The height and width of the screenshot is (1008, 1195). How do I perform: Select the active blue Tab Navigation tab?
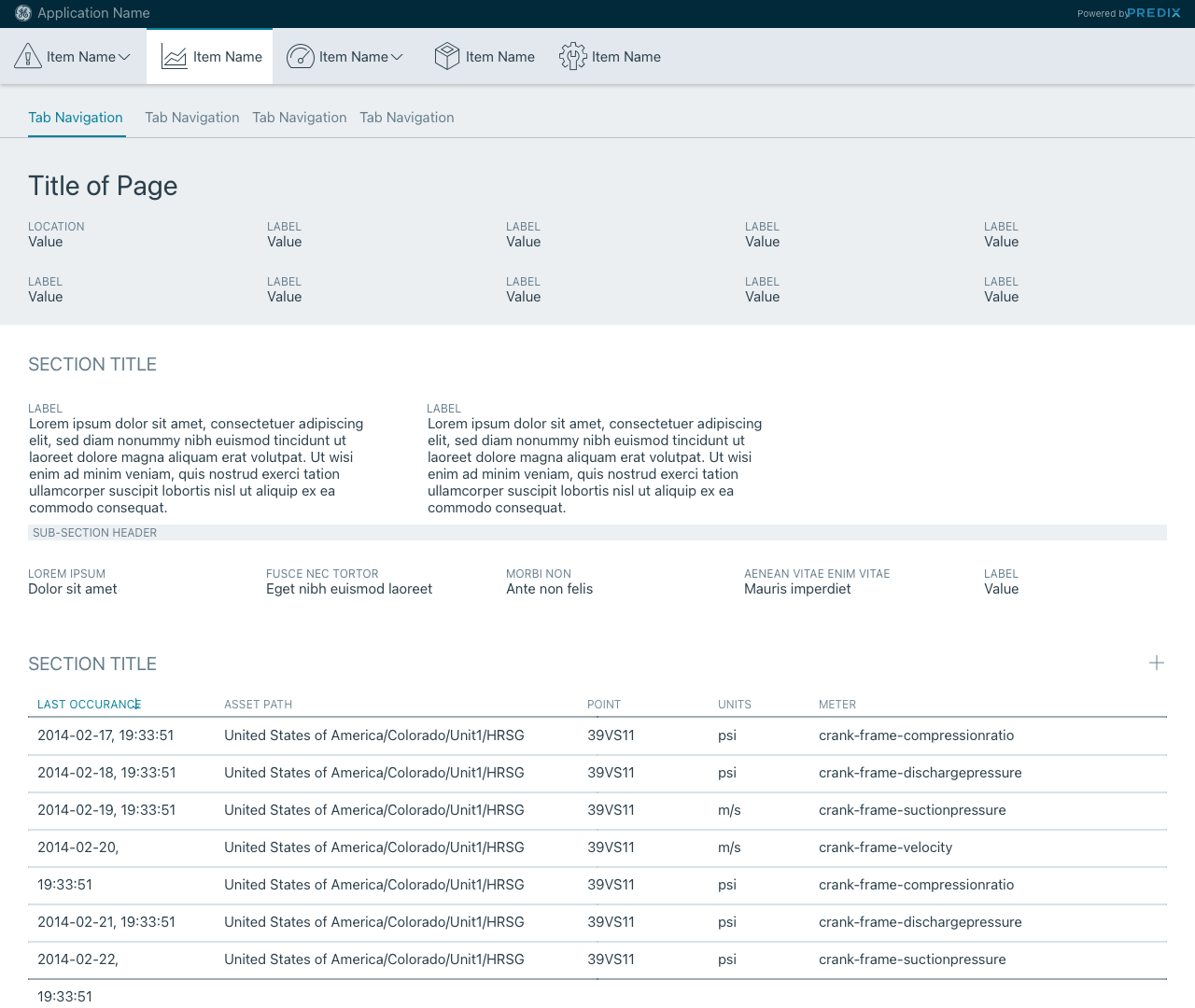(76, 118)
